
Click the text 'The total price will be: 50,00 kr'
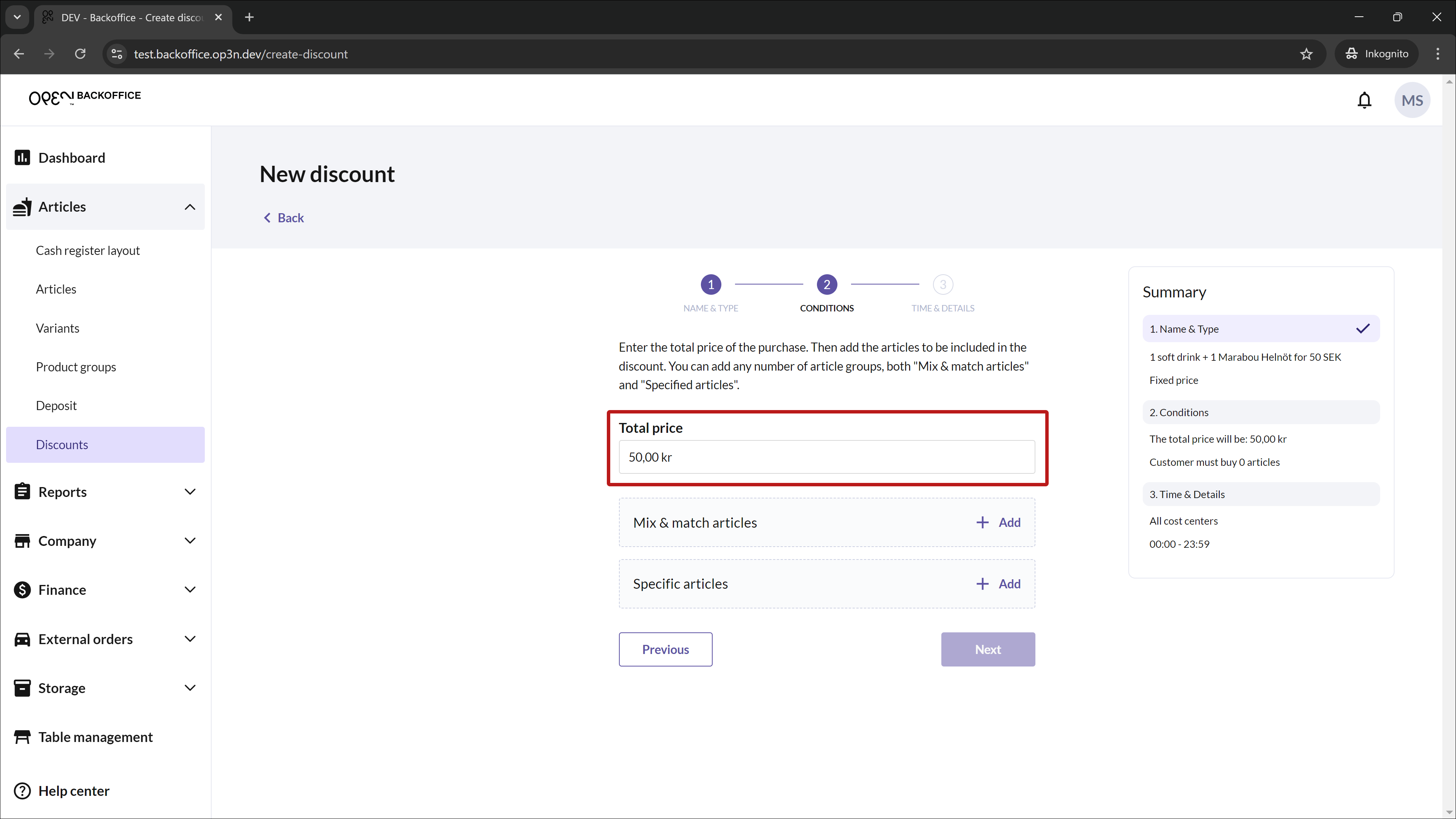(x=1217, y=439)
